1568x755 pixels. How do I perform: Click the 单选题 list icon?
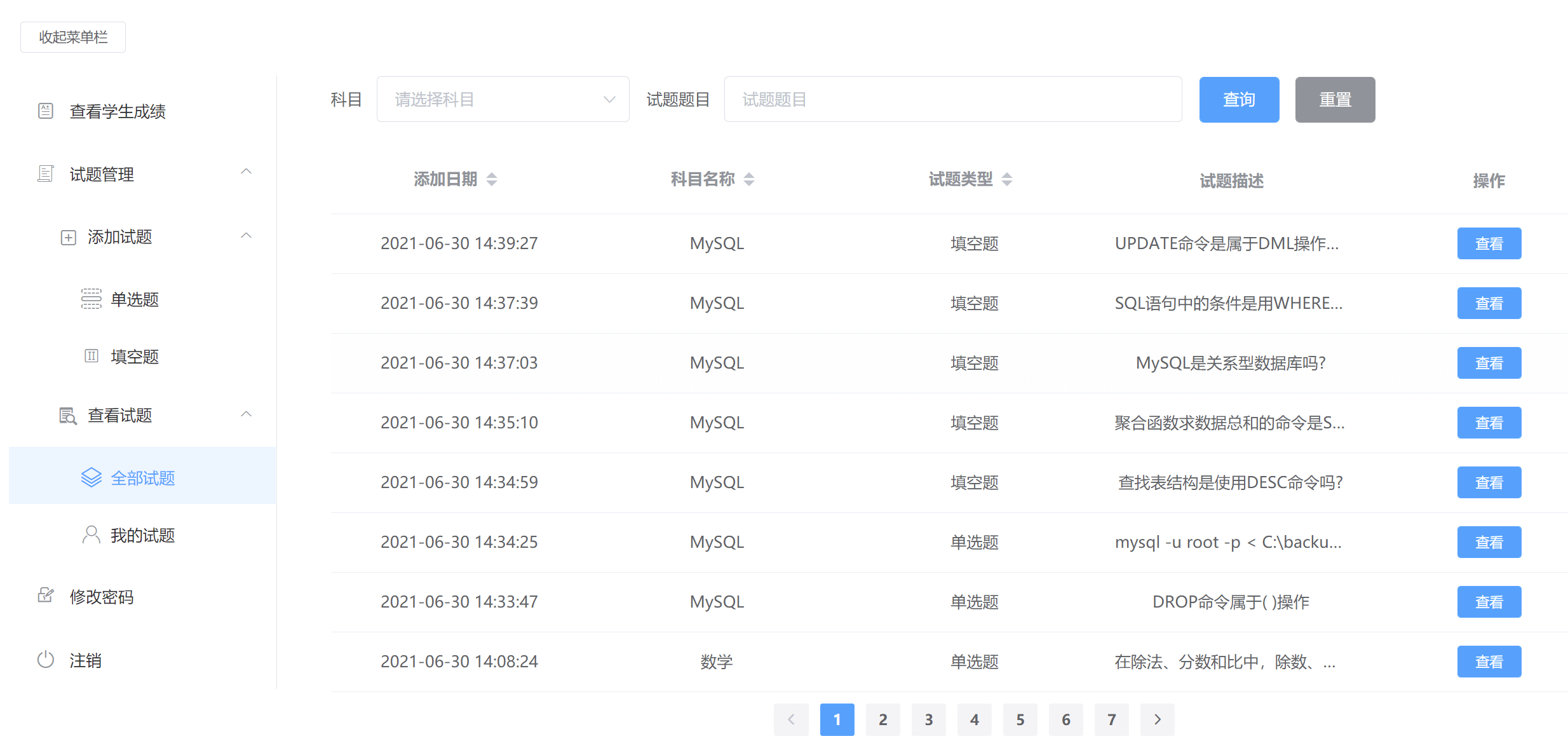point(91,299)
